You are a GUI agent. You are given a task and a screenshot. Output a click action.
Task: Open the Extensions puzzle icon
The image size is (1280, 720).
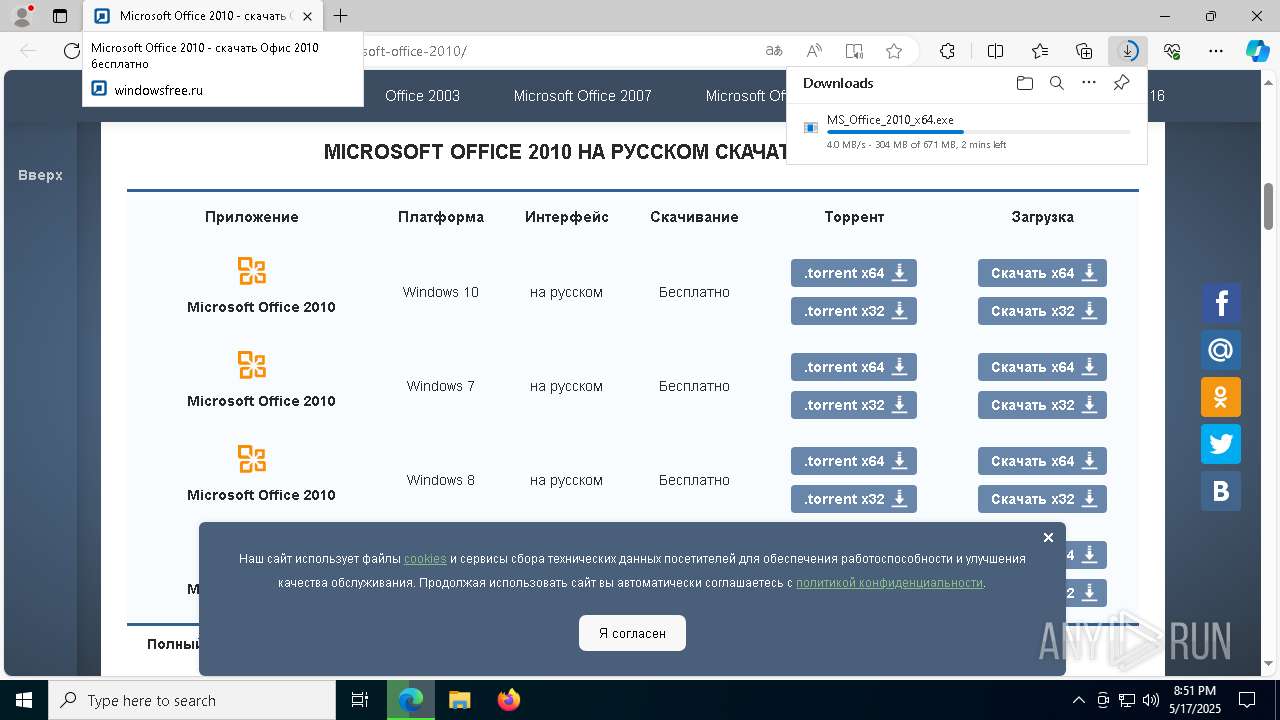point(947,51)
